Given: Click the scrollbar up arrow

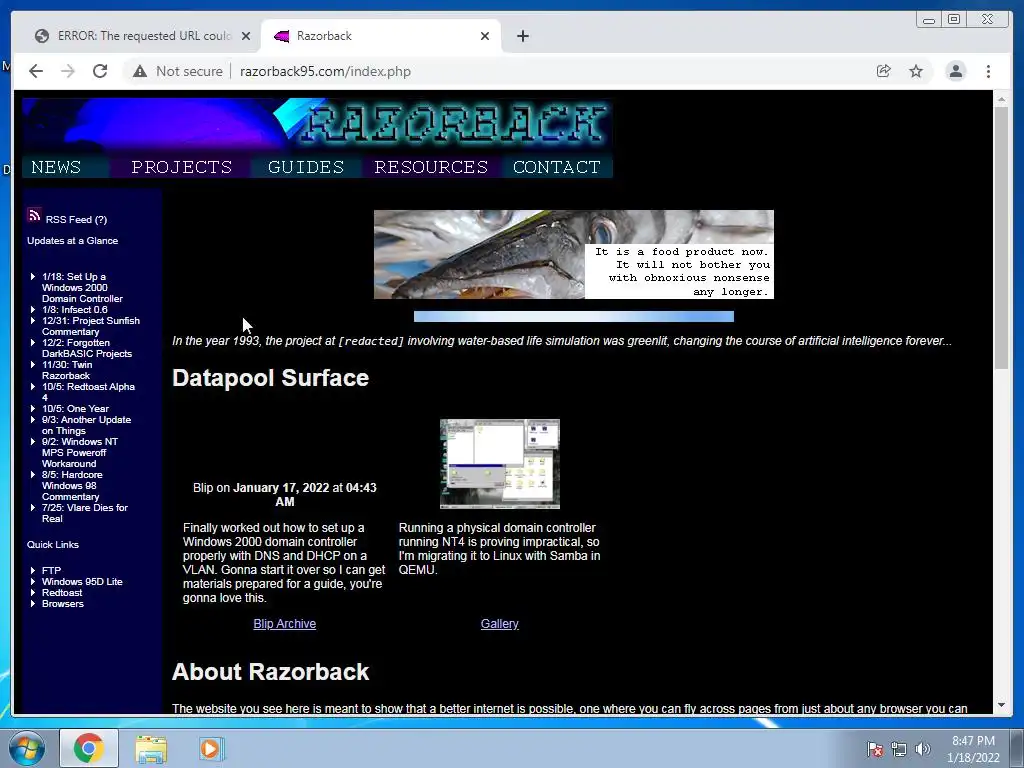Looking at the screenshot, I should pyautogui.click(x=1001, y=99).
